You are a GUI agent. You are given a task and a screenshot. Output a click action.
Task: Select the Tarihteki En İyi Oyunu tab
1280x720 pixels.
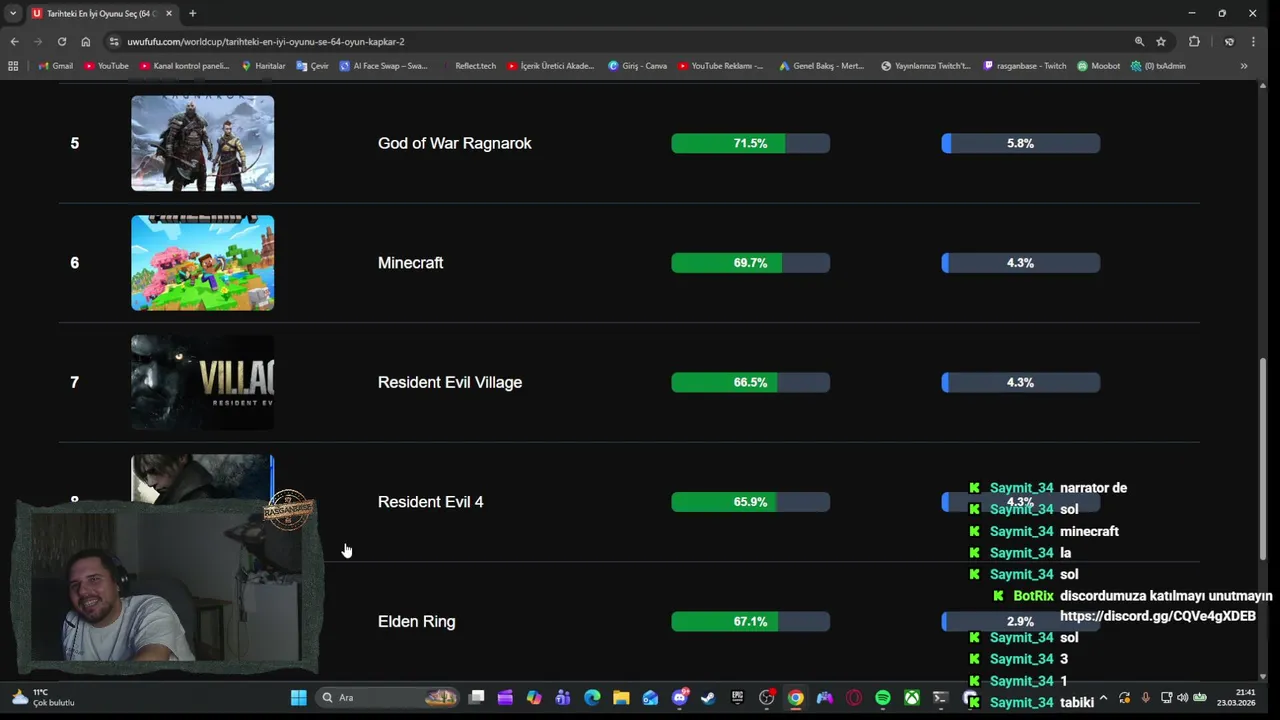click(x=102, y=13)
